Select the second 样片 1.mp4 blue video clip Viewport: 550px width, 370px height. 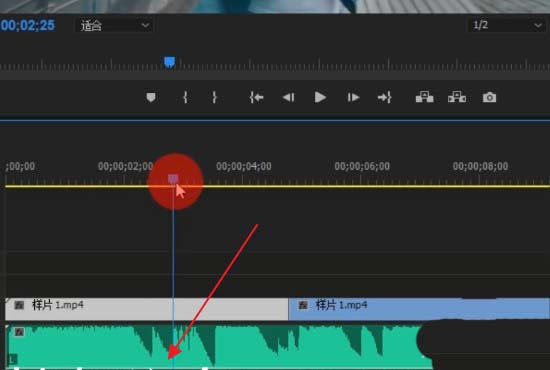pos(419,309)
